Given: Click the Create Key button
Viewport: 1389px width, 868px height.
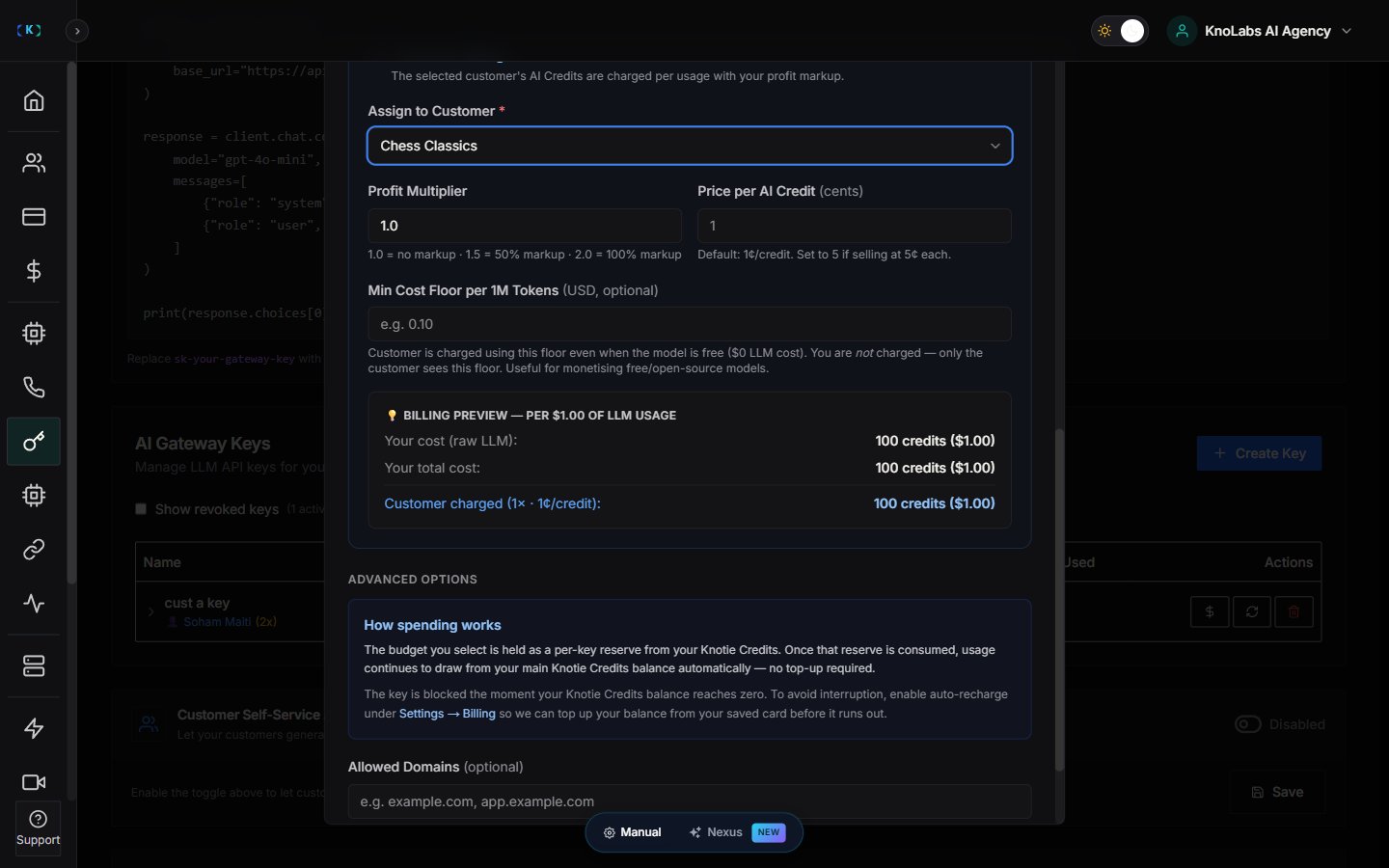Looking at the screenshot, I should pos(1259,453).
